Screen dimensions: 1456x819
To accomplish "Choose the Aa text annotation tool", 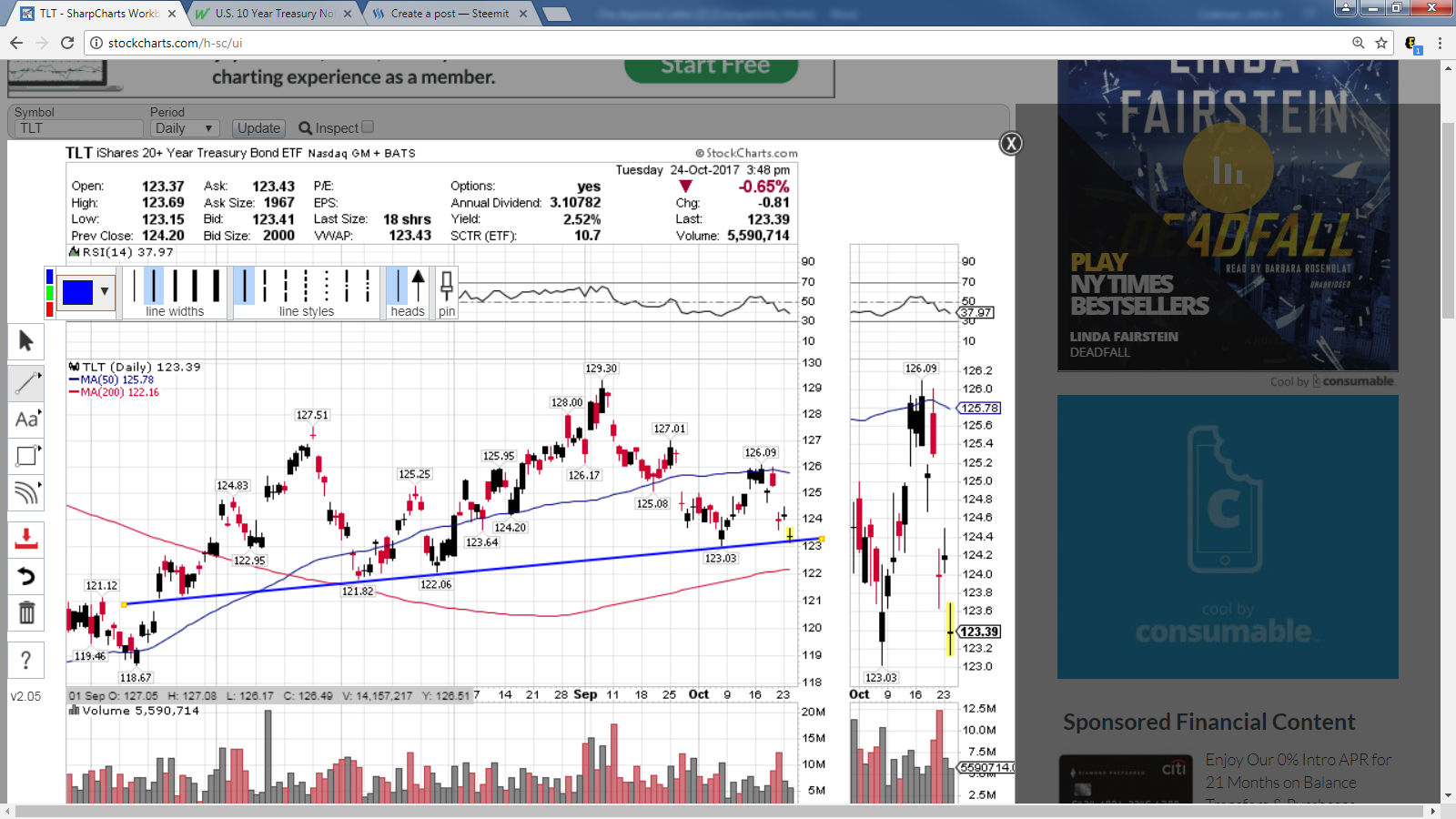I will pyautogui.click(x=26, y=420).
